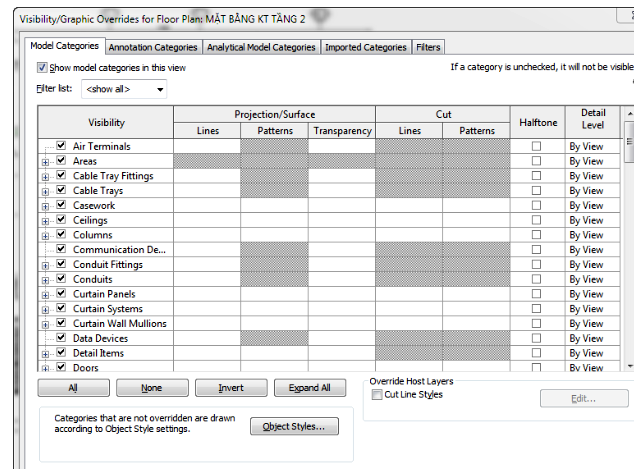
Task: Open the Filter list dropdown
Action: [x=124, y=89]
